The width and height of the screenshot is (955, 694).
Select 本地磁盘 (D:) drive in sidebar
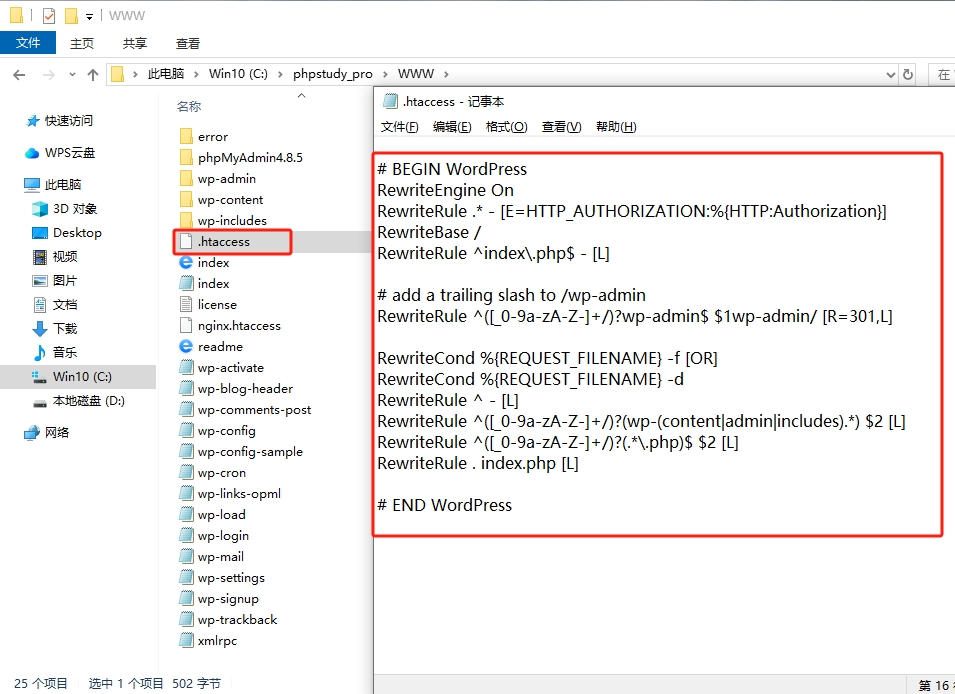coord(79,401)
